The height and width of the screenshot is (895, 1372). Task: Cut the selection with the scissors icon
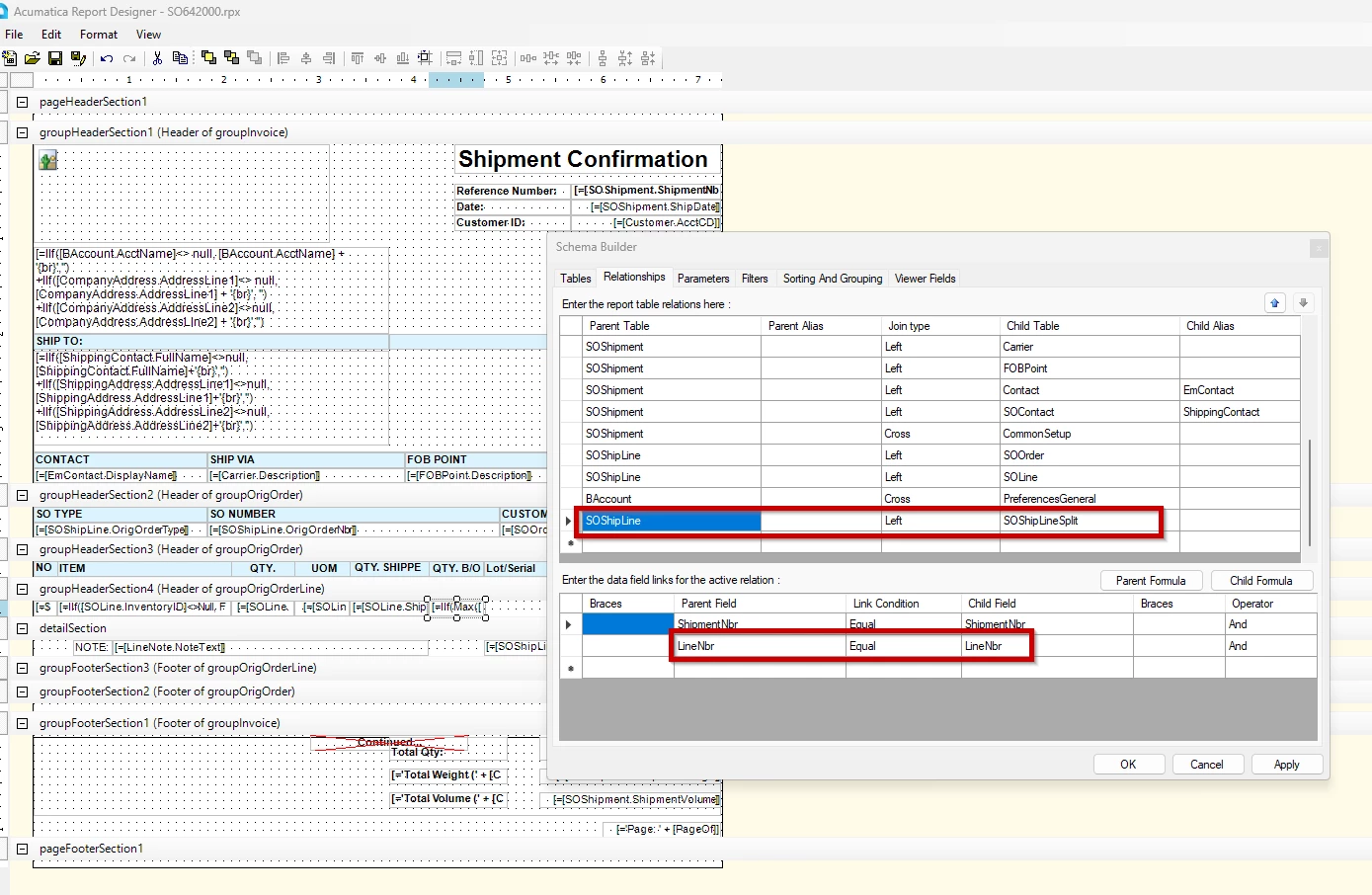point(157,58)
